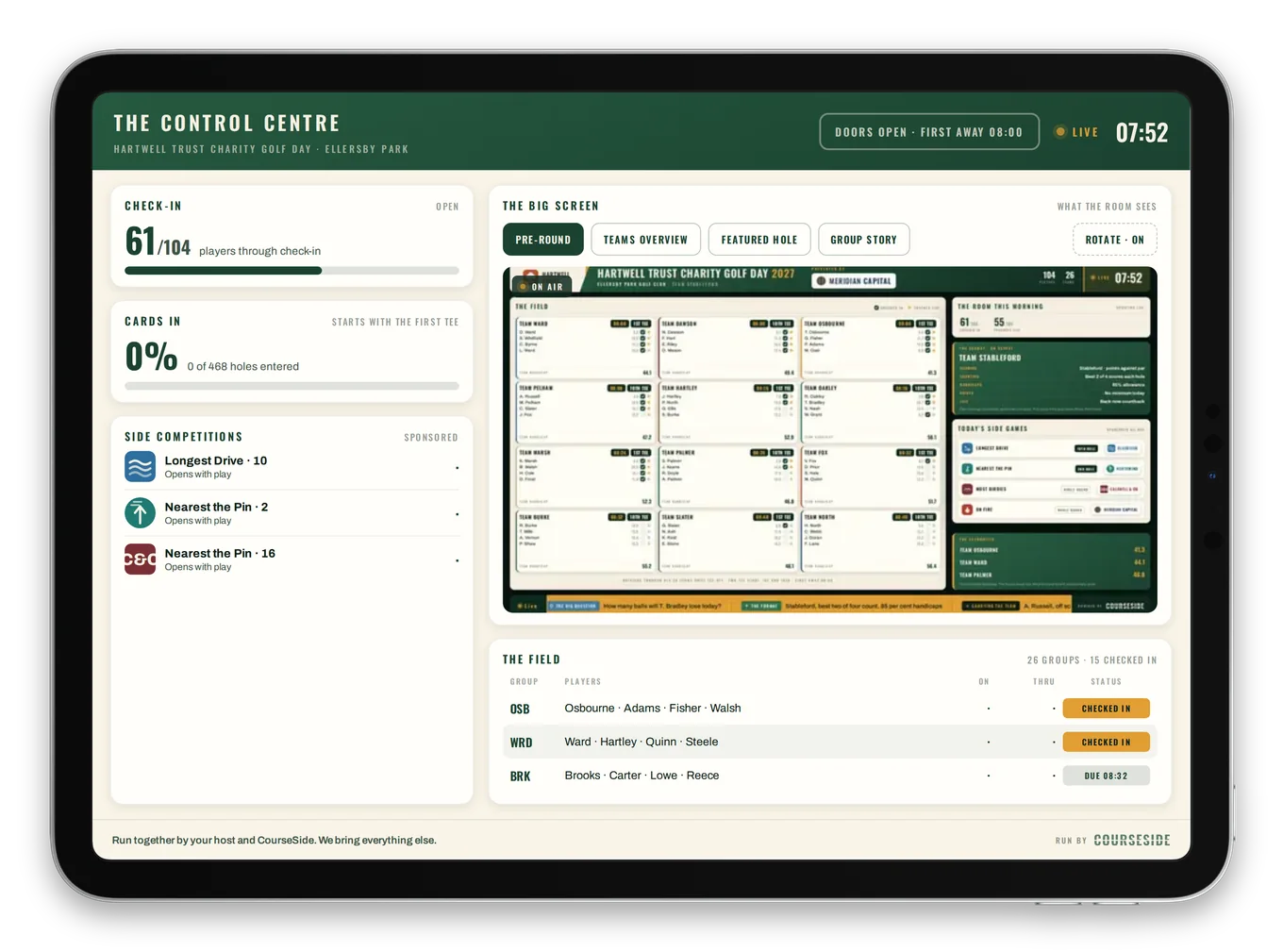Screen dimensions: 1283x952
Task: Select the WRD group row code
Action: (522, 743)
